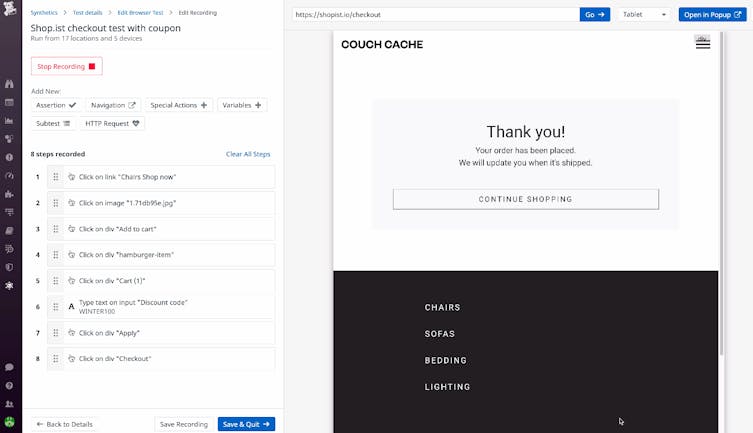This screenshot has width=753, height=433.
Task: Click the click-action icon on step 5 Cart
Action: pos(72,281)
